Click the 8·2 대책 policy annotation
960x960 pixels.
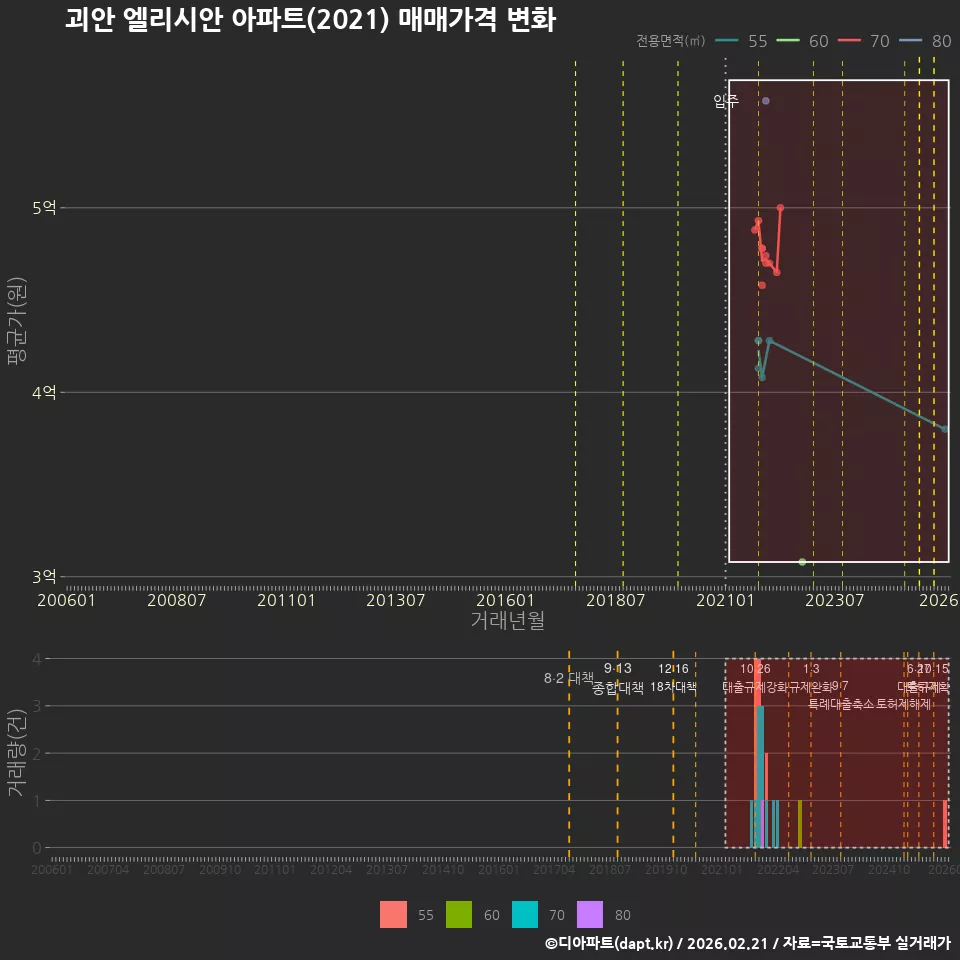pyautogui.click(x=569, y=678)
